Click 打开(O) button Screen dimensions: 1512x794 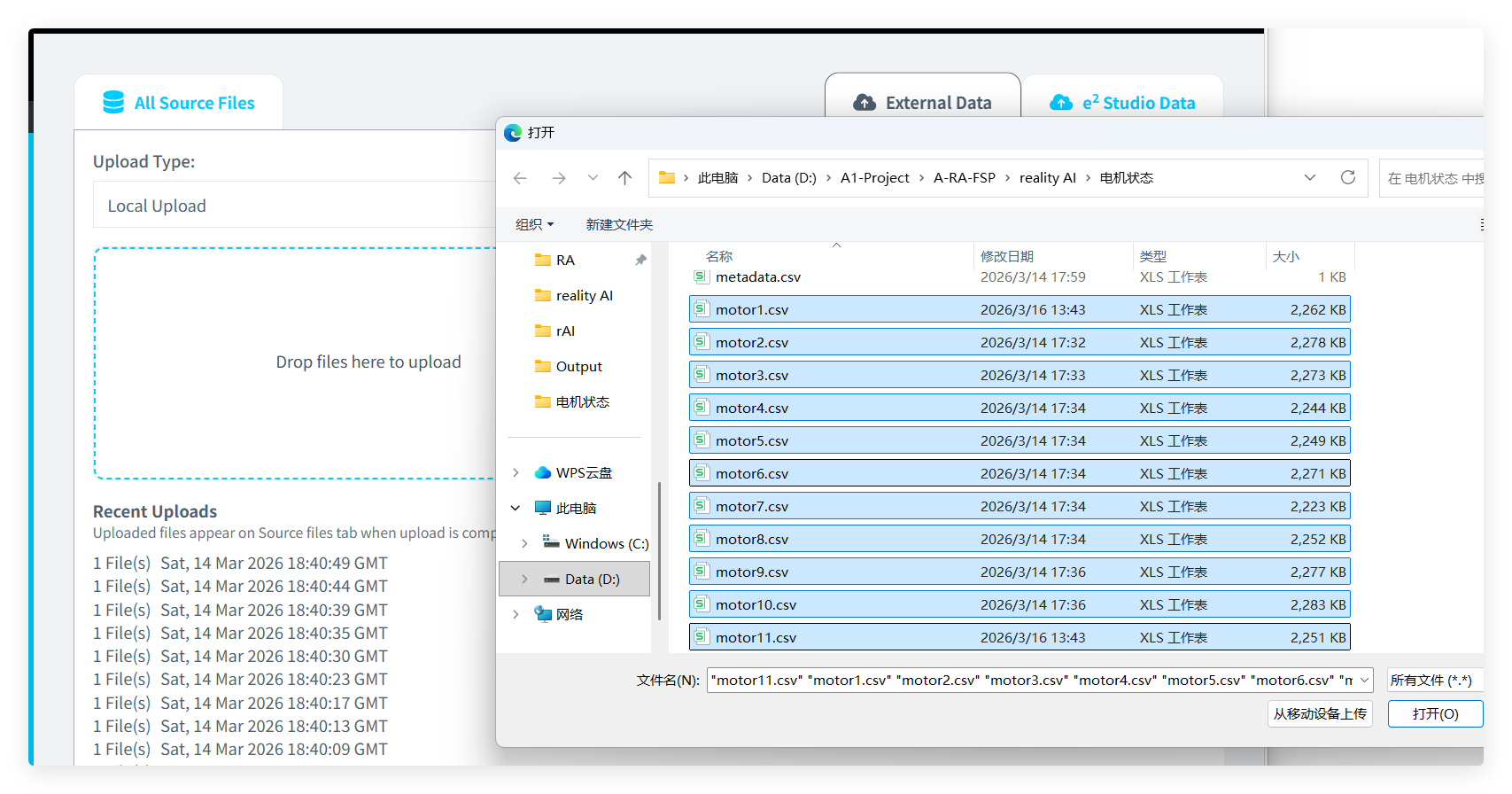click(1435, 714)
